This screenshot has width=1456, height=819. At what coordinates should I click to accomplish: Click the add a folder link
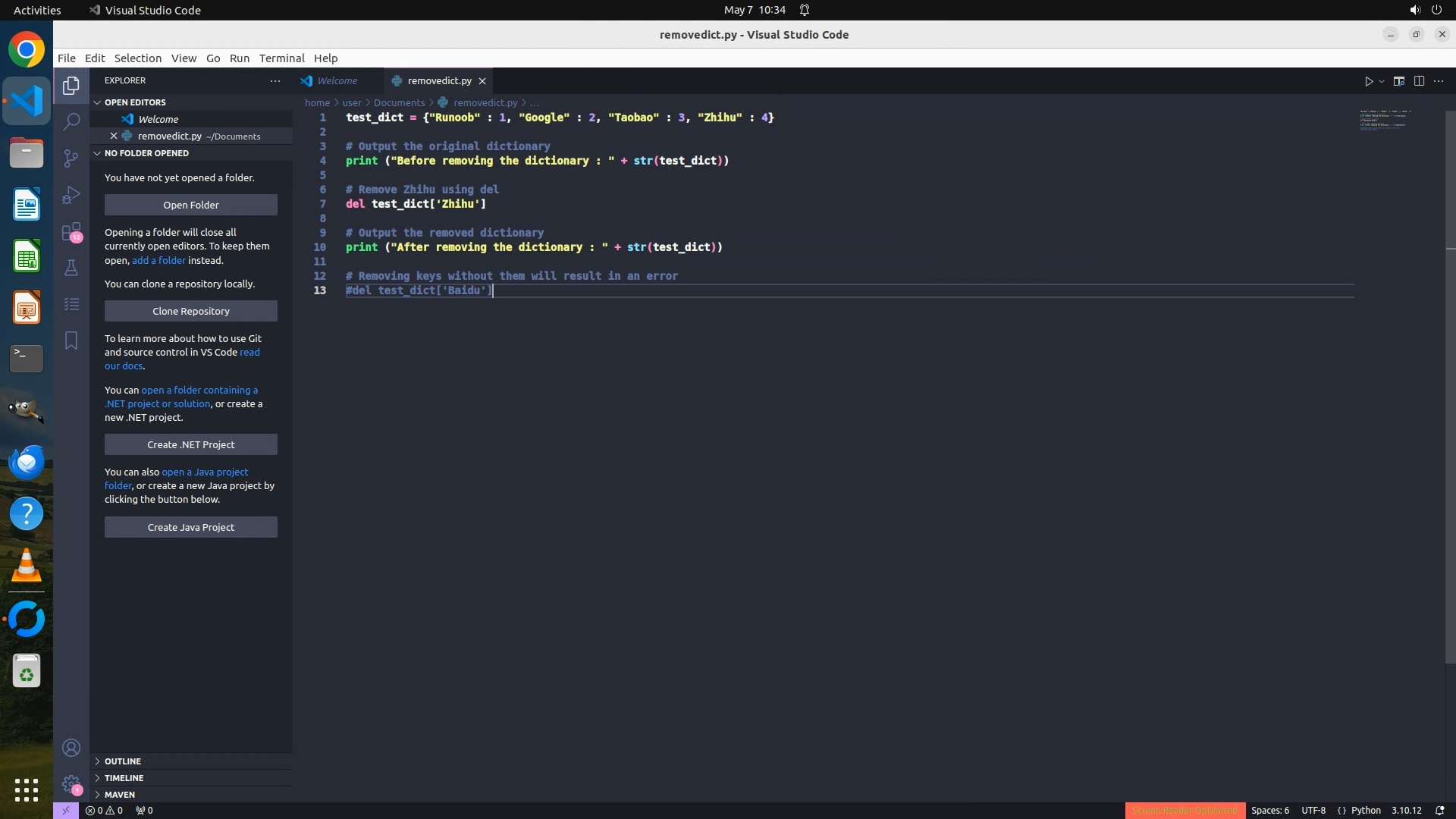pyautogui.click(x=158, y=260)
